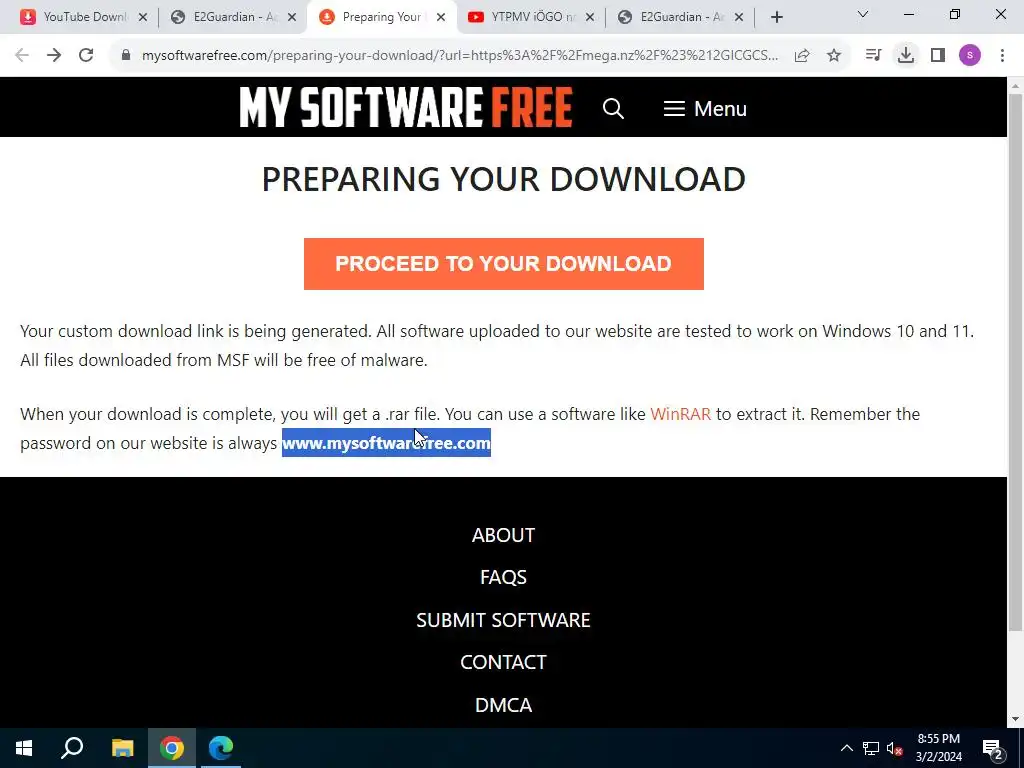Viewport: 1024px width, 768px height.
Task: Open the media control playlist icon
Action: [873, 56]
